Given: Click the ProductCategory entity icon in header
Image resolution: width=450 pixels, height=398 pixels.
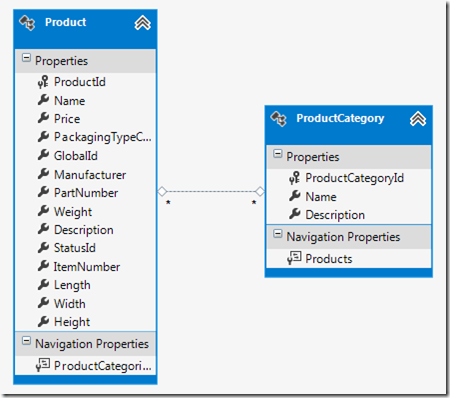Looking at the screenshot, I should click(278, 119).
